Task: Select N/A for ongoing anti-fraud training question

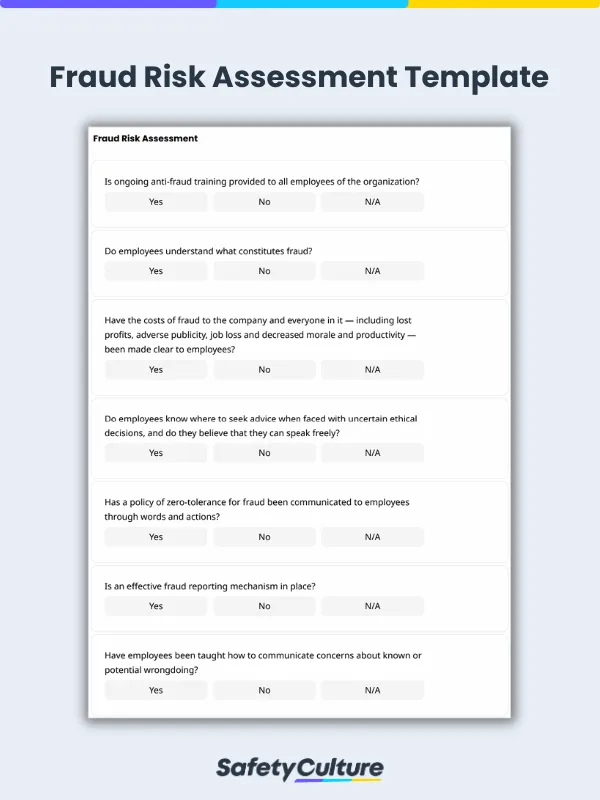Action: [x=372, y=202]
